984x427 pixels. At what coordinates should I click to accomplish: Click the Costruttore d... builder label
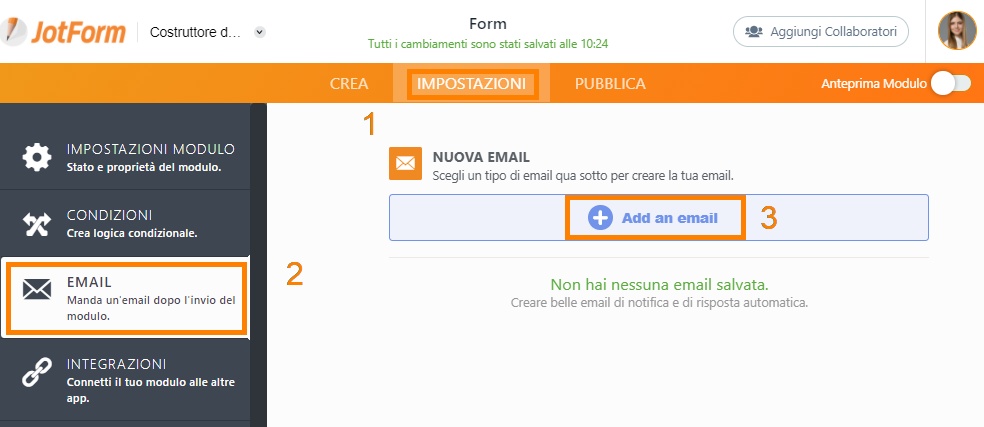[195, 32]
